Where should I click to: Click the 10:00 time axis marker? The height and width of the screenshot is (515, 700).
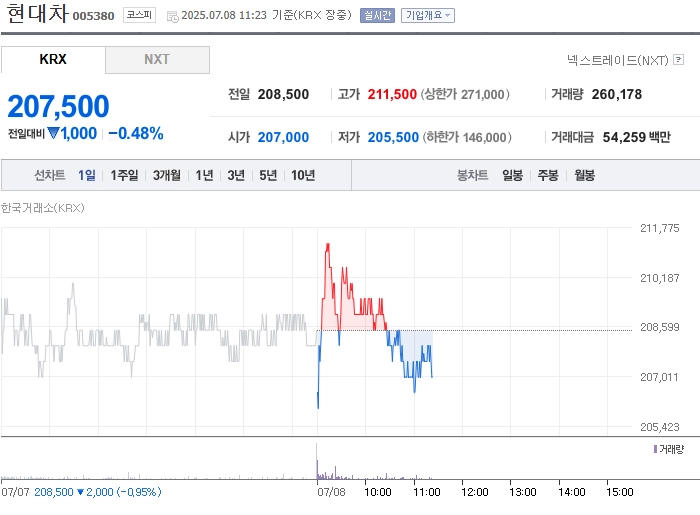click(378, 492)
